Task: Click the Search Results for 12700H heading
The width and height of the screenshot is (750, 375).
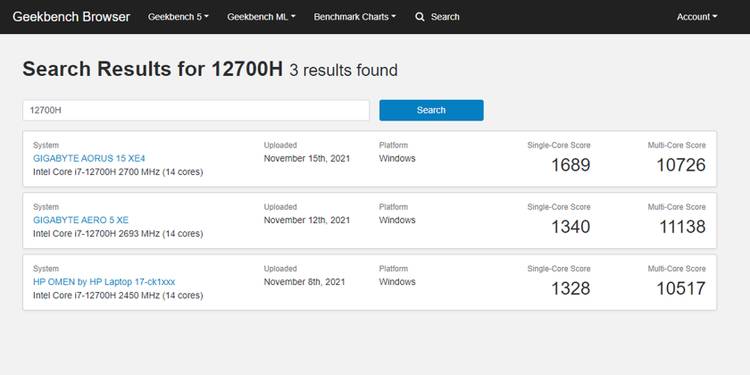Action: (153, 69)
